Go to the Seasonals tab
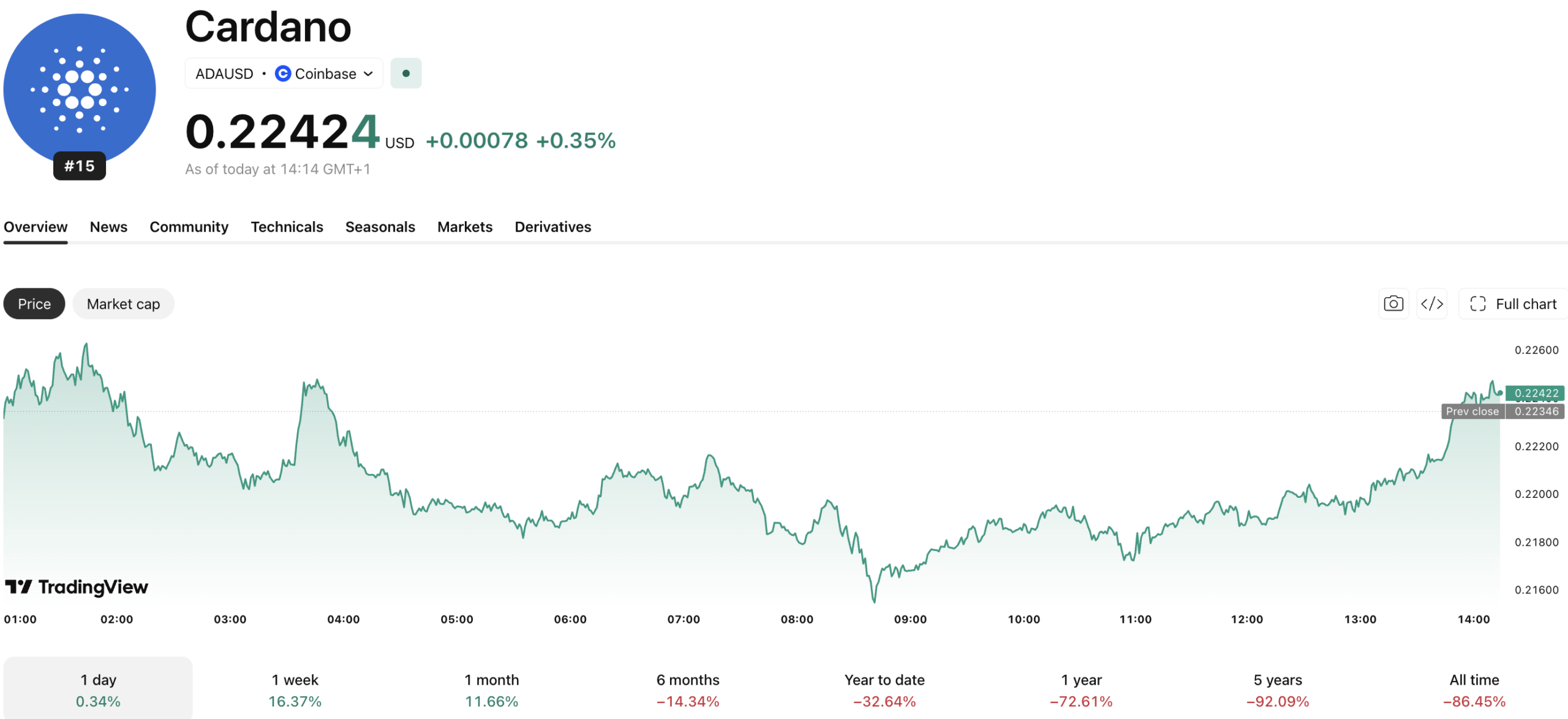Viewport: 1568px width, 719px height. click(x=380, y=227)
